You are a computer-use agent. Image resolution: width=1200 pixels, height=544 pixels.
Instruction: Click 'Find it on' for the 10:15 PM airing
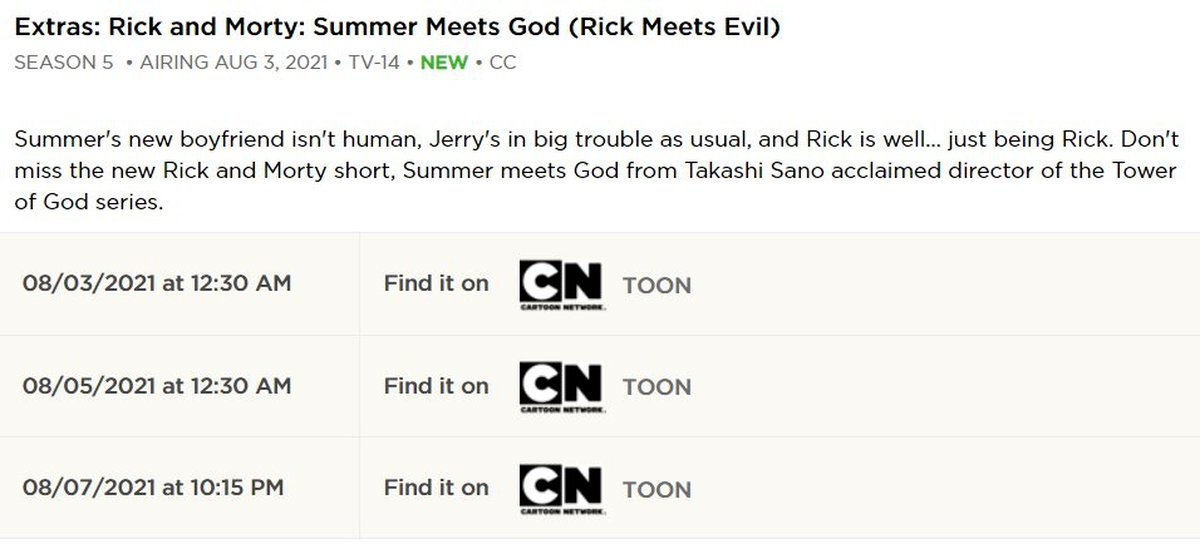(x=436, y=488)
